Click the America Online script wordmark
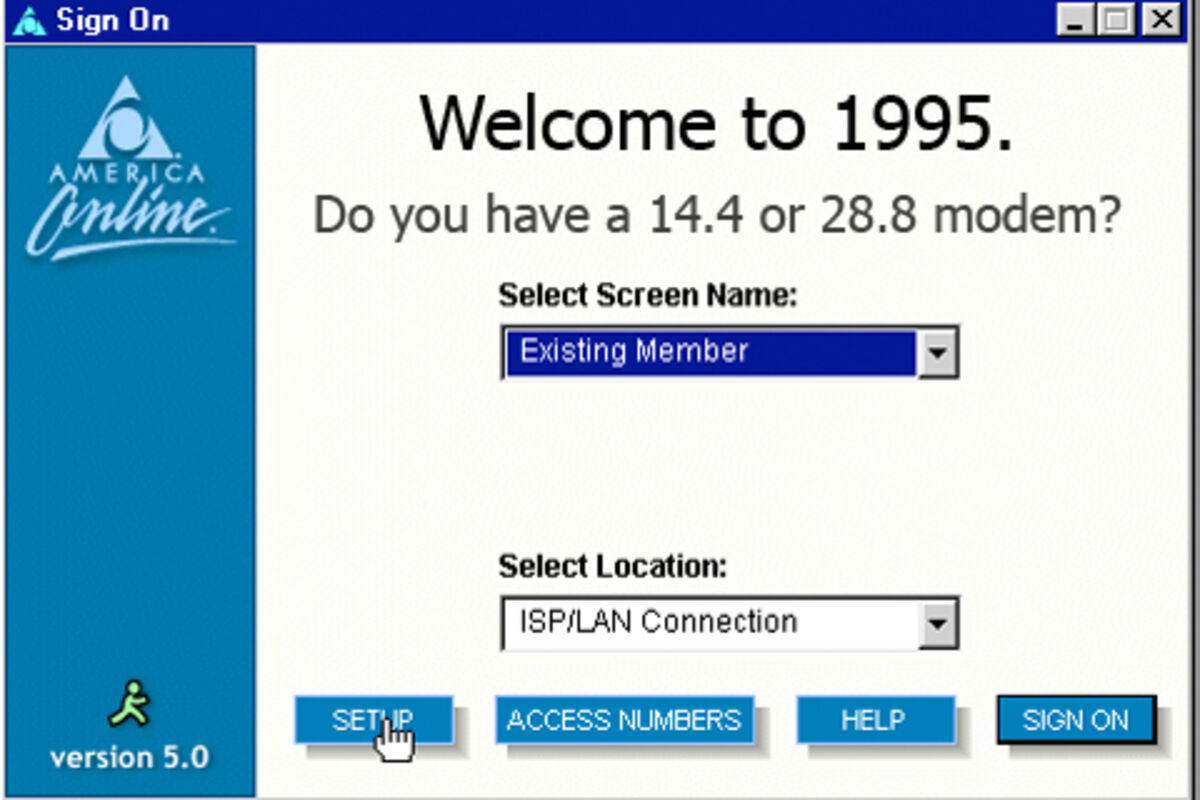The height and width of the screenshot is (800, 1200). tap(130, 222)
